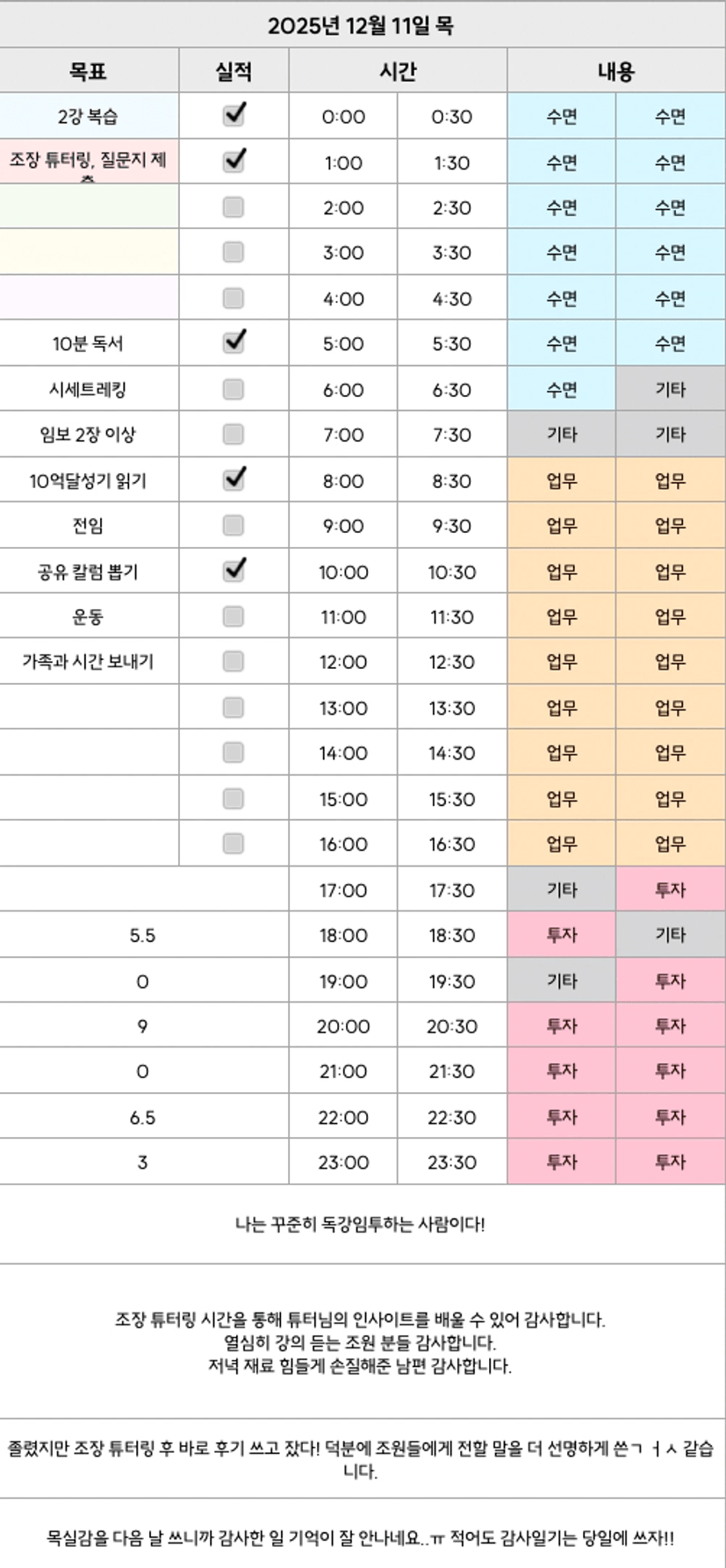The image size is (726, 1568).
Task: Mark 가족과 시간 보내기 as done
Action: pyautogui.click(x=234, y=661)
